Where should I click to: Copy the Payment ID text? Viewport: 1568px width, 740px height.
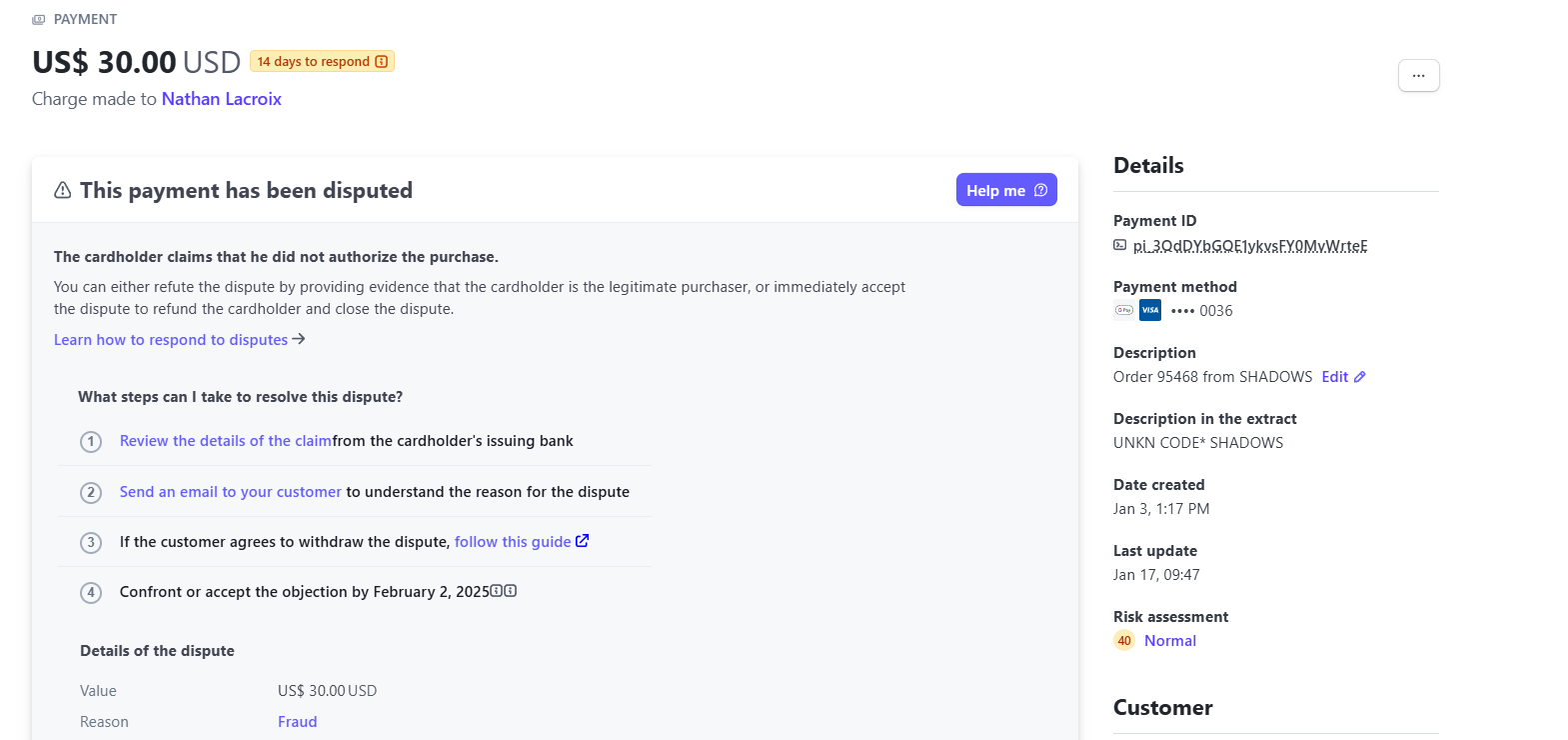point(1250,246)
